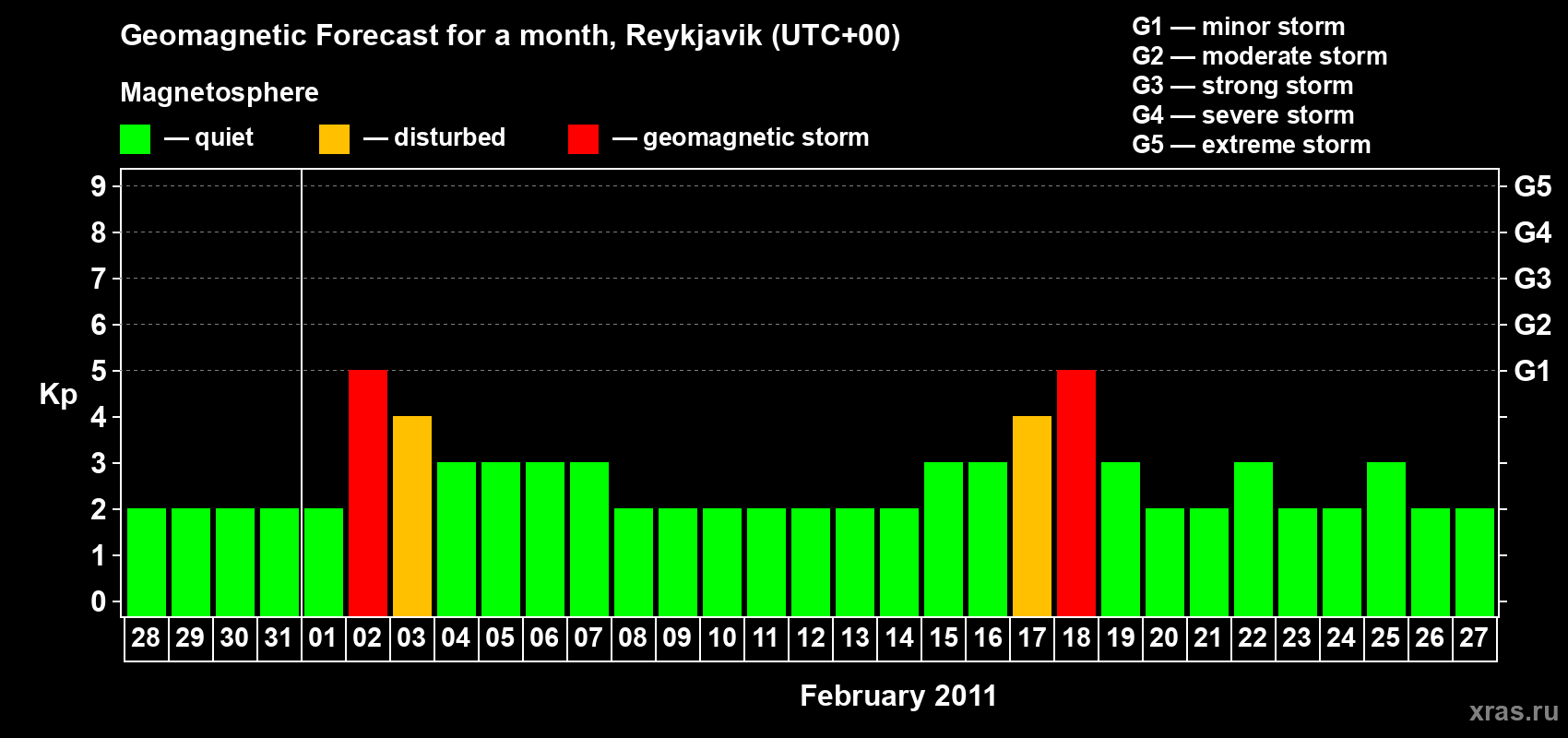
Task: Click the date label 08 on the axis
Action: (633, 637)
